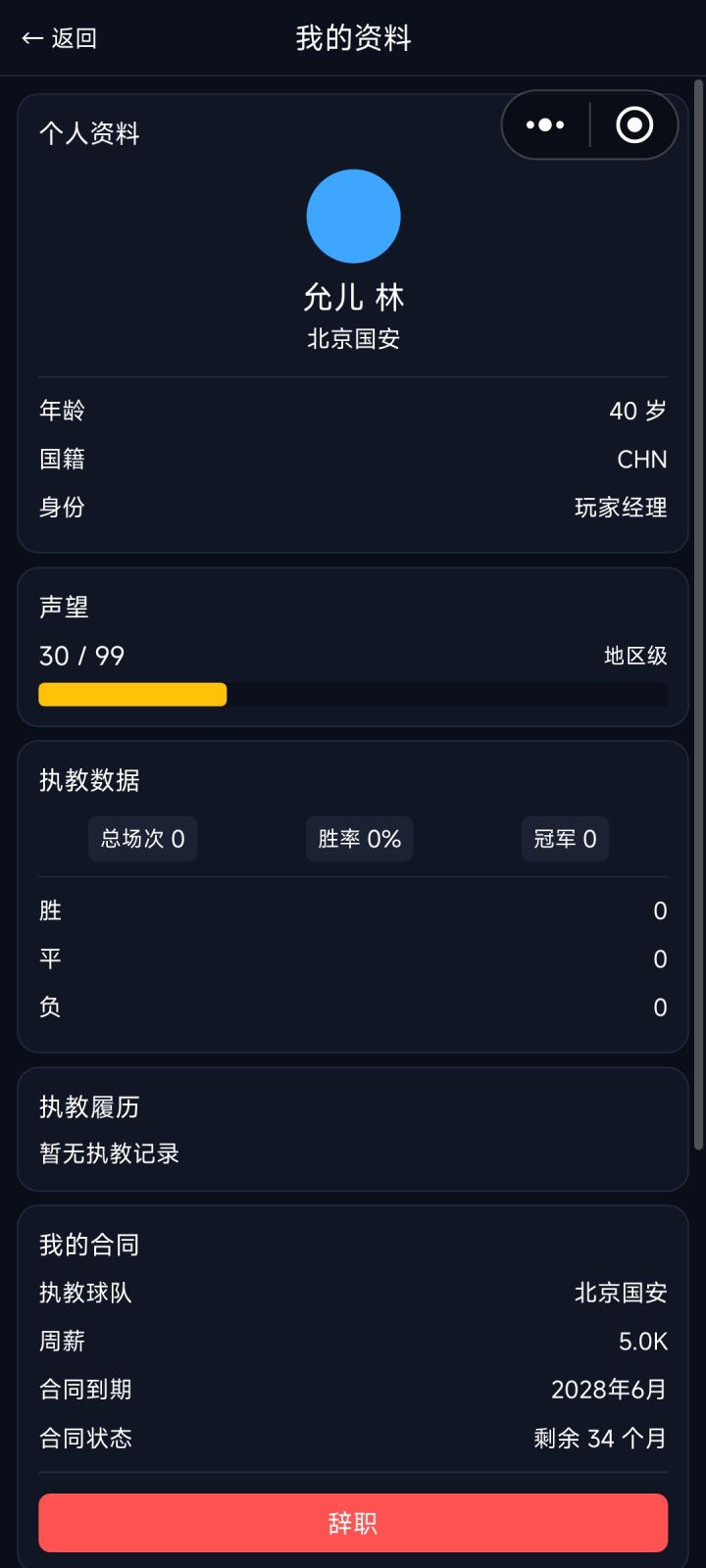Close mini program via target circle icon
706x1568 pixels.
pos(634,124)
